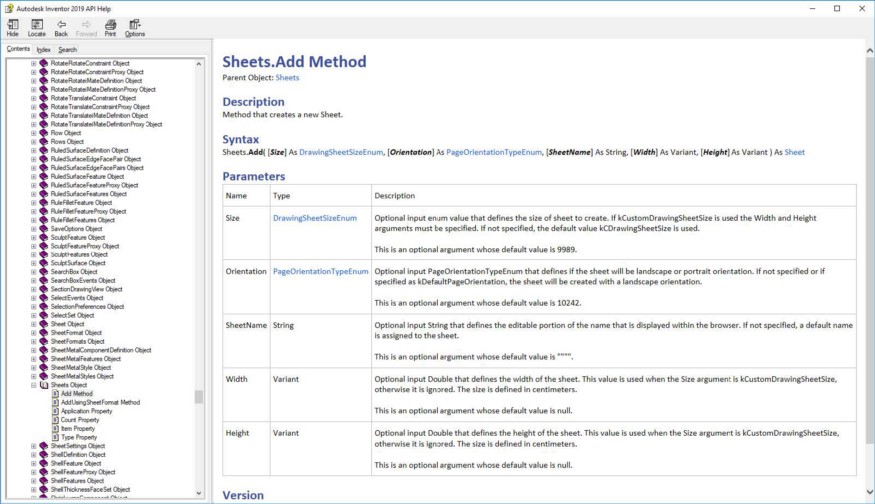This screenshot has width=875, height=504.
Task: Click the Version section heading
Action: click(243, 495)
